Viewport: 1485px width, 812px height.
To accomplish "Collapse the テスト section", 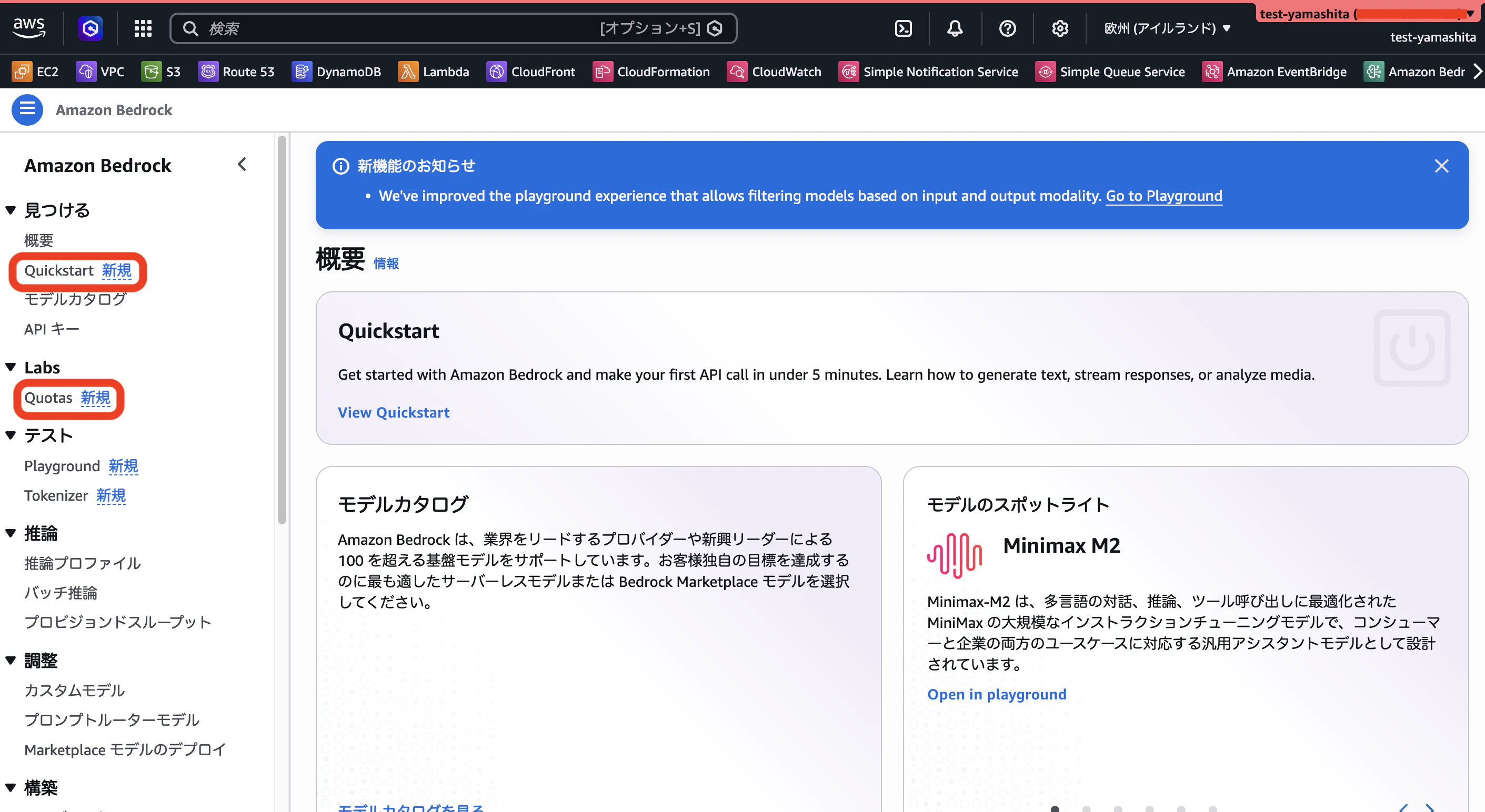I will tap(11, 435).
